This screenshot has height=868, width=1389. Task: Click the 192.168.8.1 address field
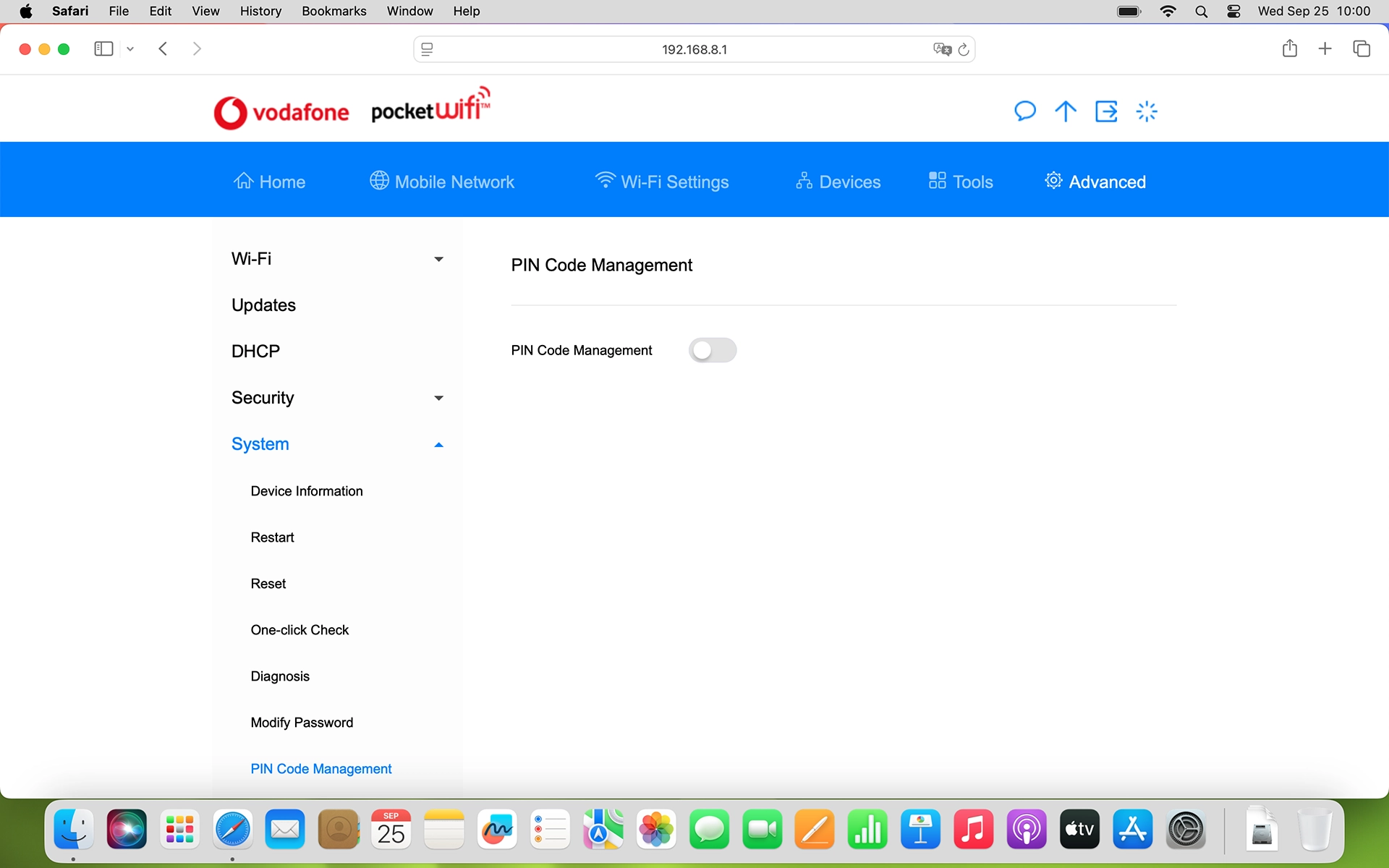(x=693, y=49)
